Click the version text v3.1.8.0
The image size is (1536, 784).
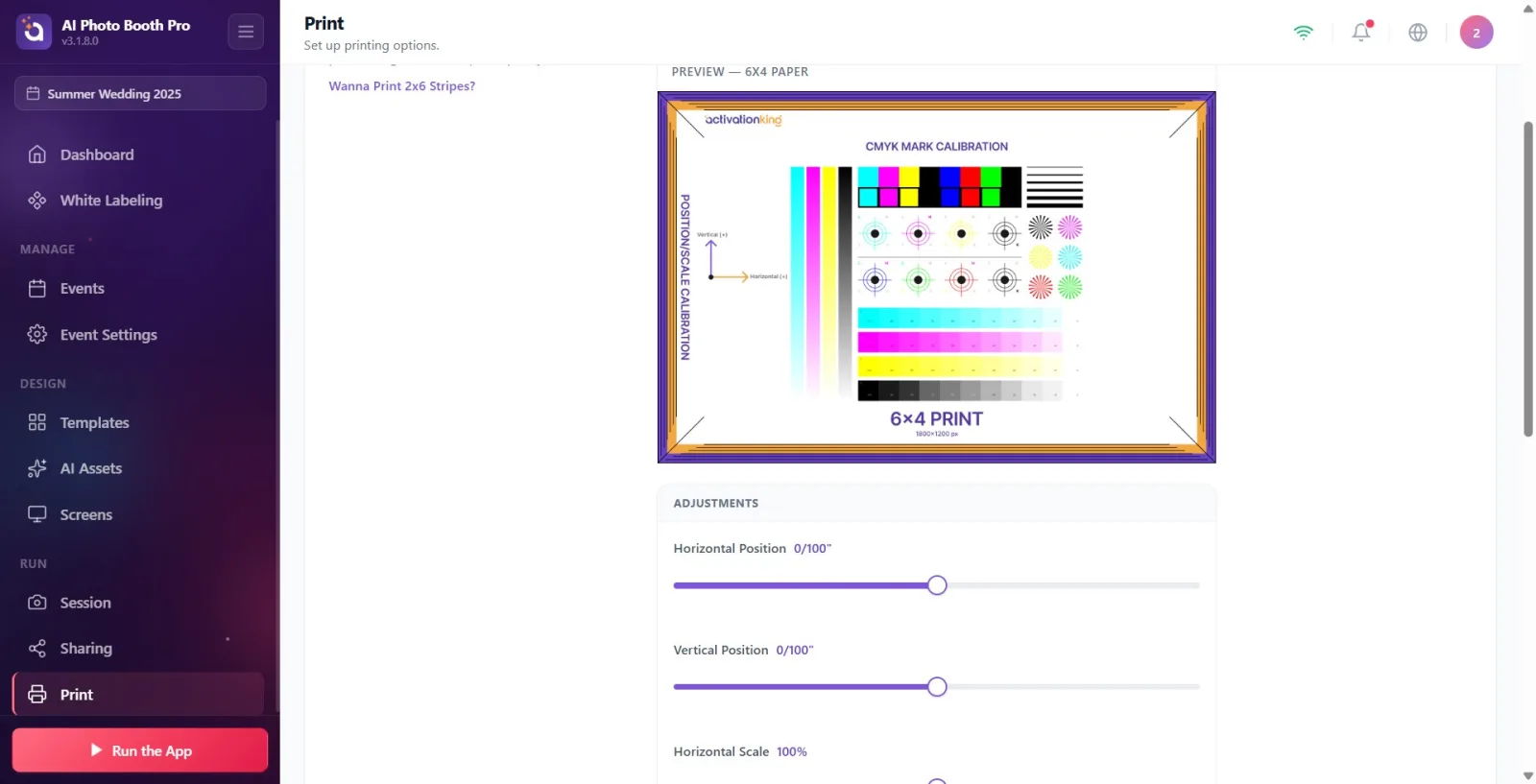click(x=81, y=41)
